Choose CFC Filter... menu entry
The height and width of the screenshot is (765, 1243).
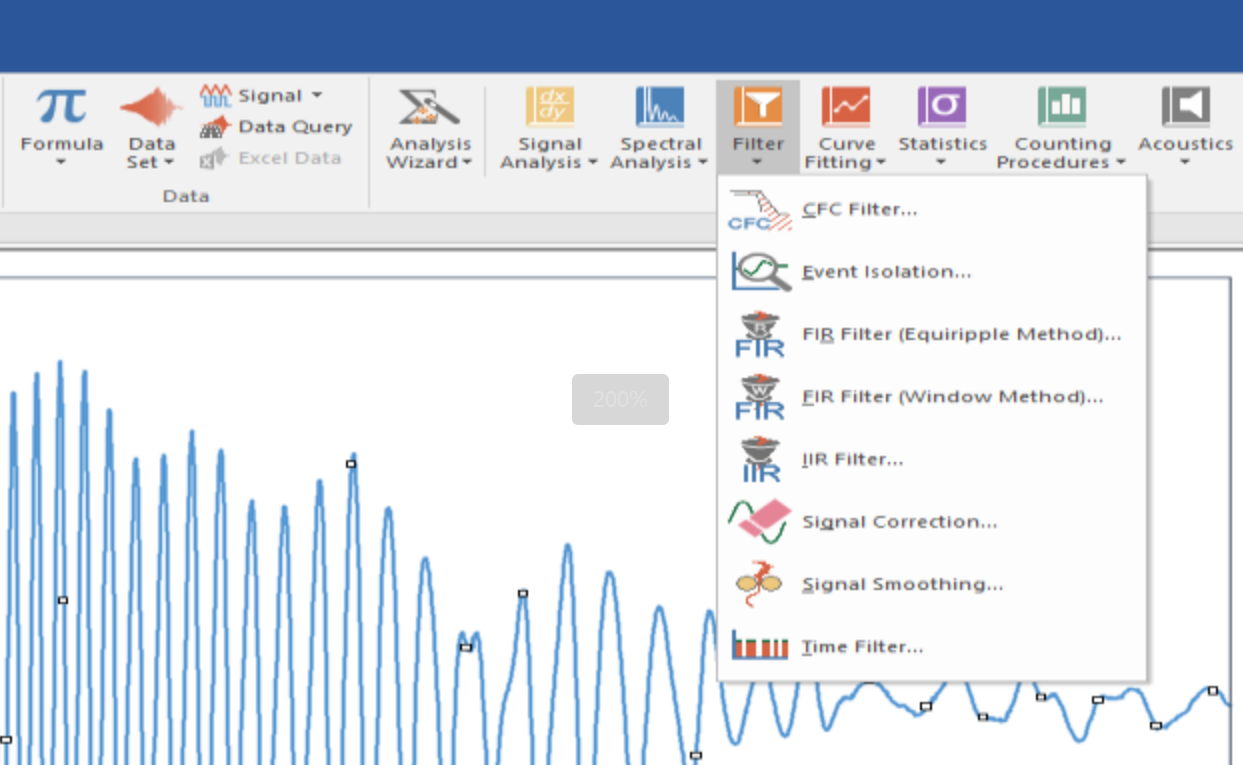[932, 209]
